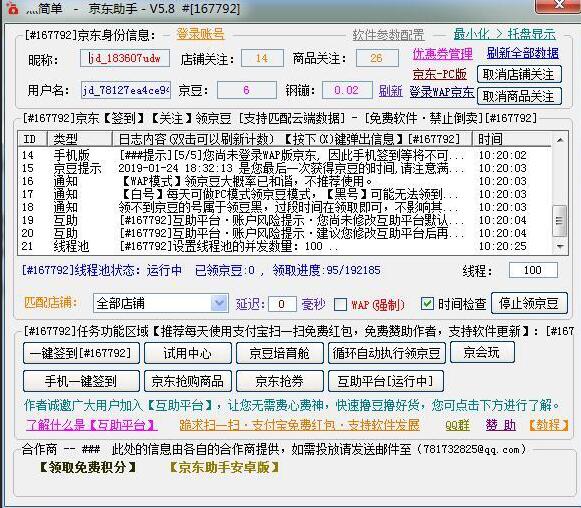The width and height of the screenshot is (581, 508).
Task: Click log scrollbar up arrow
Action: click(560, 140)
